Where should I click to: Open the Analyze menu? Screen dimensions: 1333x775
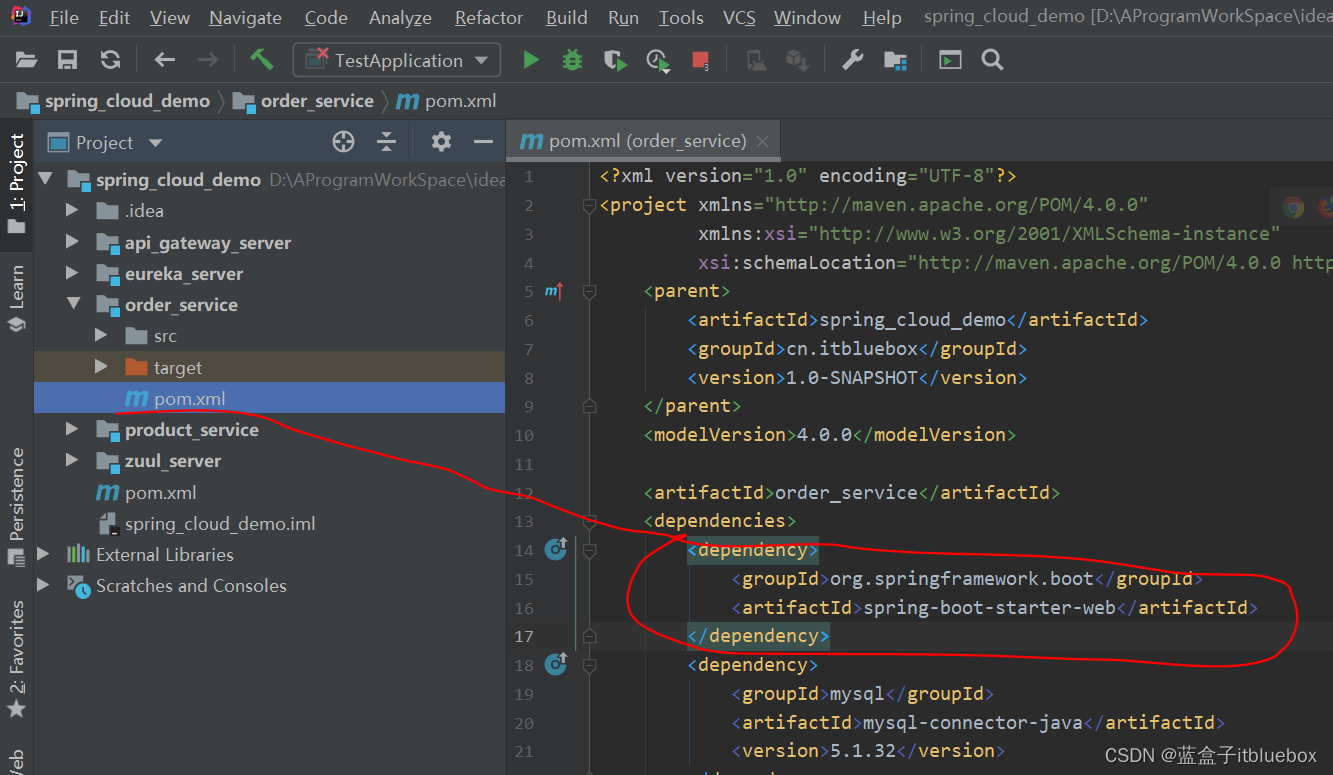tap(400, 18)
